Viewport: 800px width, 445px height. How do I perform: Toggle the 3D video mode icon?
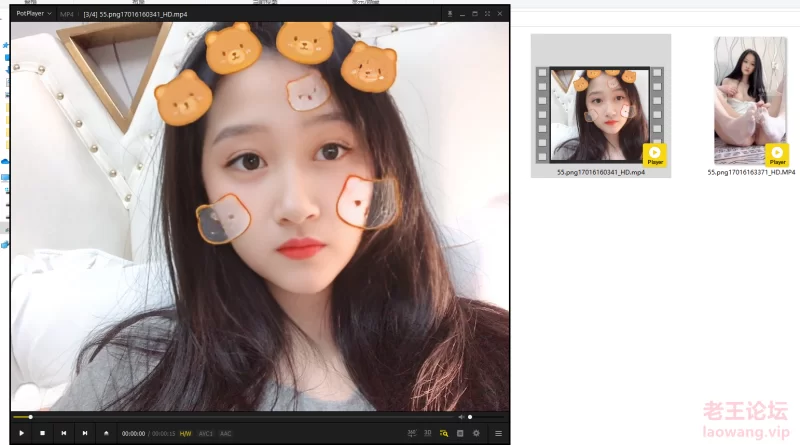point(428,433)
